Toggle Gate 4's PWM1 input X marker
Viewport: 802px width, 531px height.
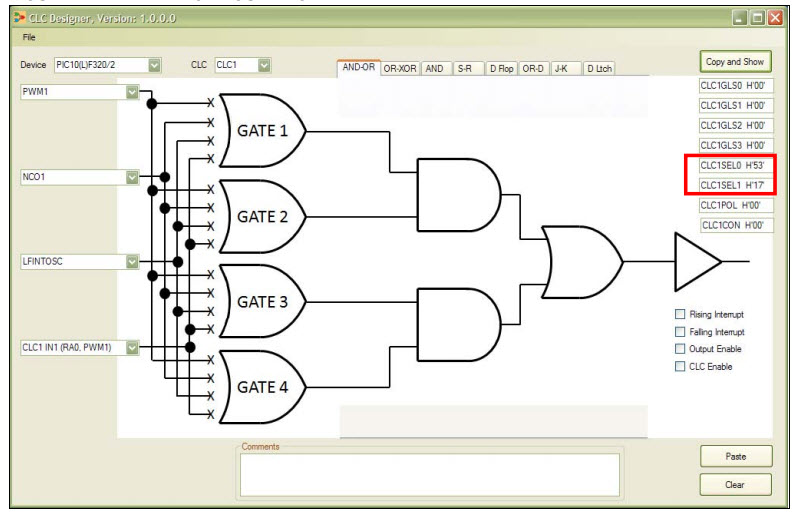(210, 360)
